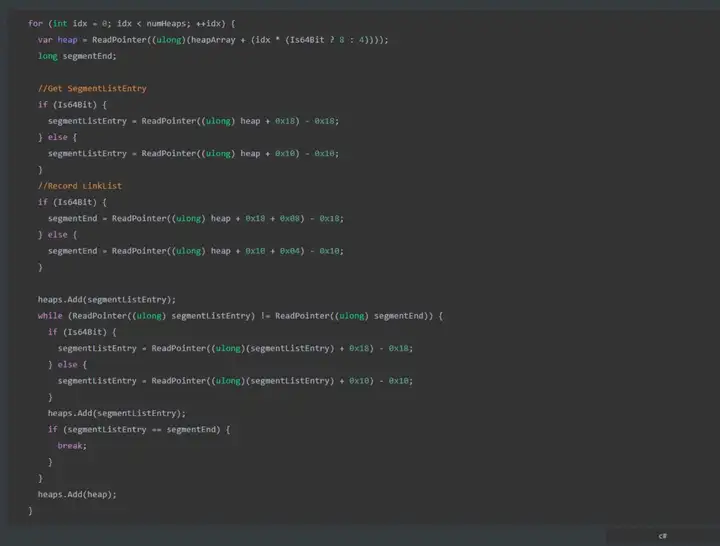Click 'heaps.Add(segmentListEntry);' before the while loop
This screenshot has width=720, height=546.
[107, 299]
